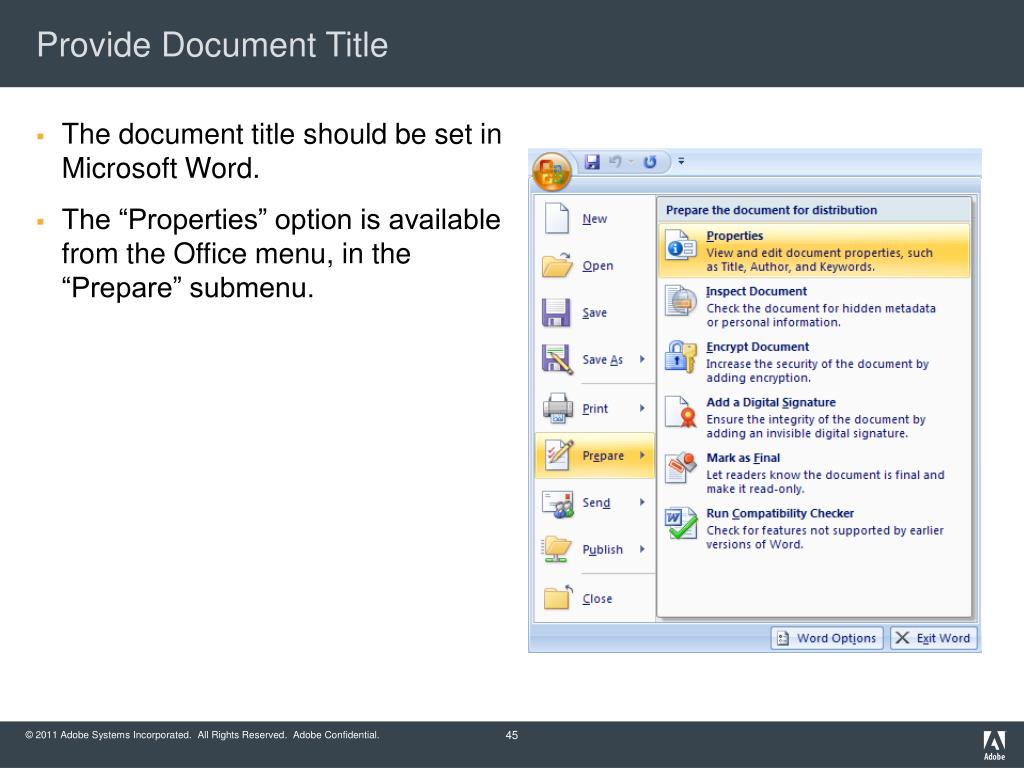Click the bullet about the “Properties” option

coord(281,253)
